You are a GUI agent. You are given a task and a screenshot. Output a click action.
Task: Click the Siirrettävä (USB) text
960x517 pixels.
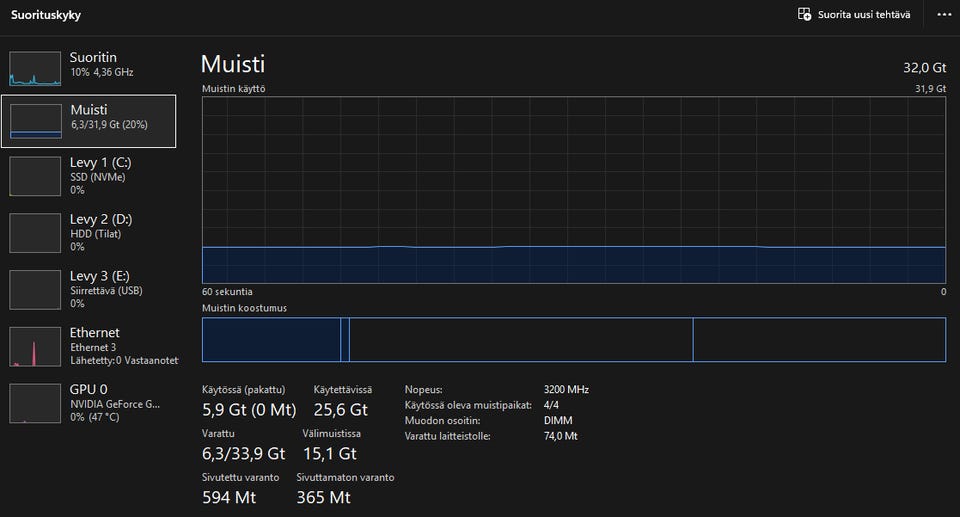(x=106, y=290)
